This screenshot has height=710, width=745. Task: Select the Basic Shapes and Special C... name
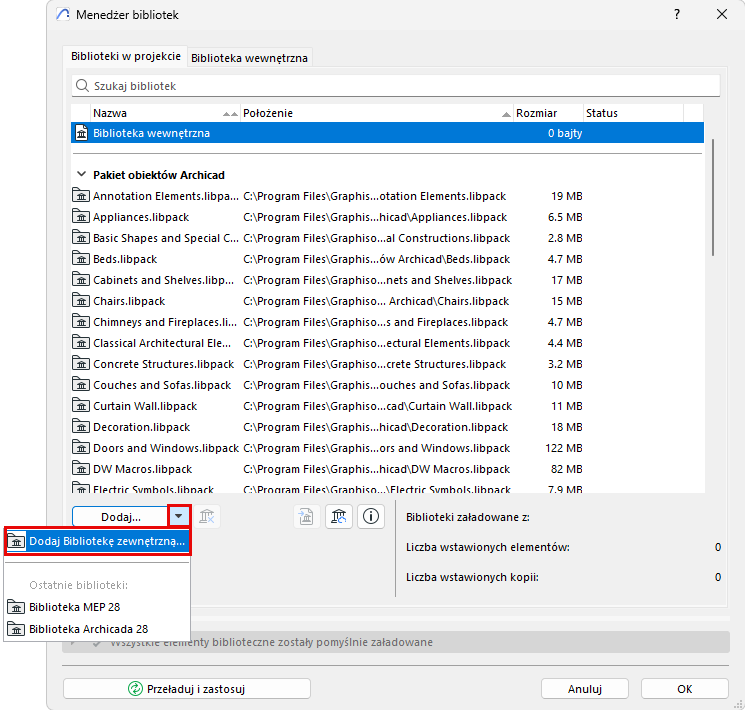point(166,238)
